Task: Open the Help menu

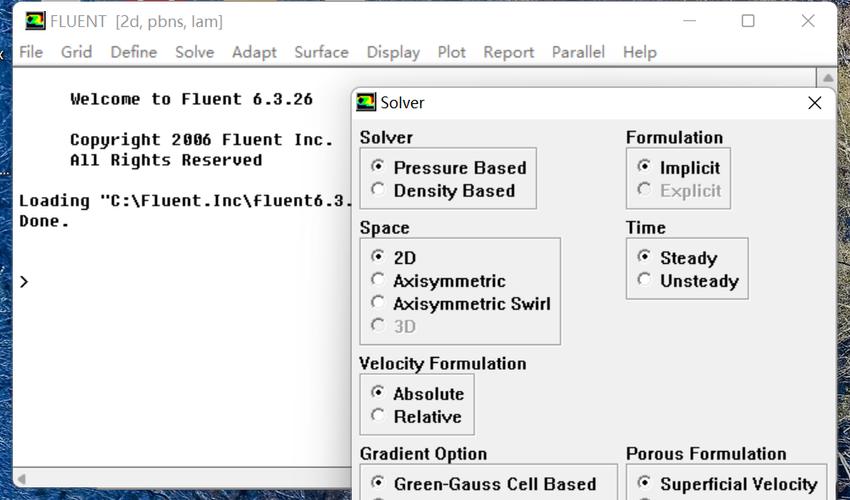Action: pyautogui.click(x=640, y=52)
